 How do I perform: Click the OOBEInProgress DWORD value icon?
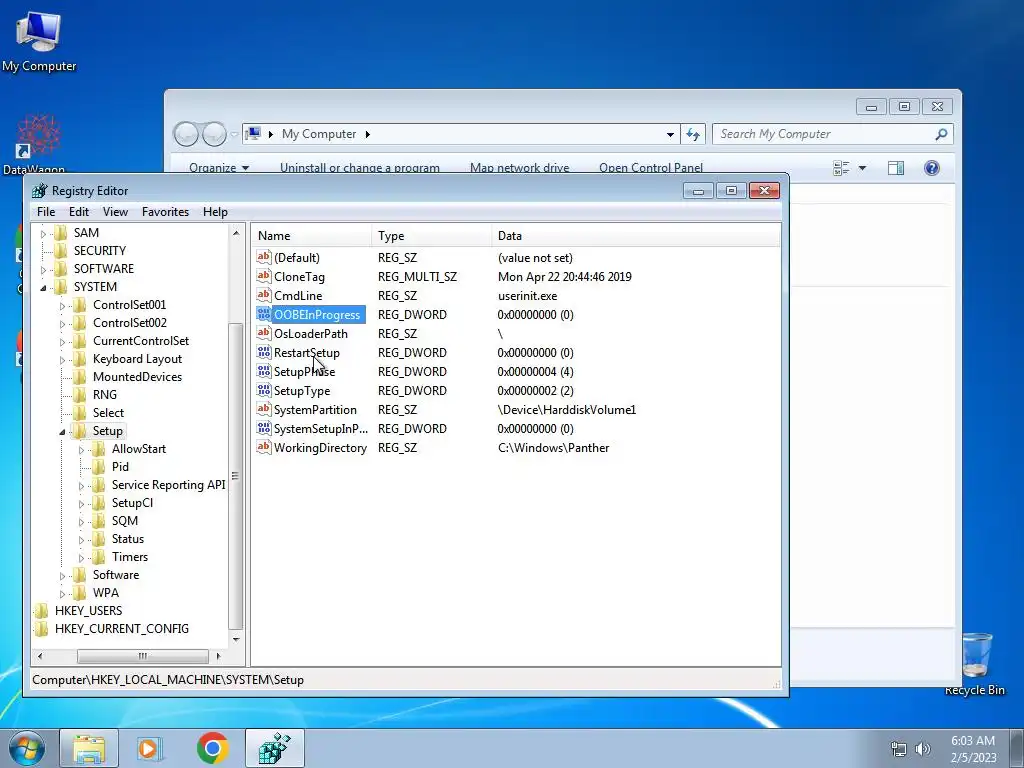(x=264, y=314)
